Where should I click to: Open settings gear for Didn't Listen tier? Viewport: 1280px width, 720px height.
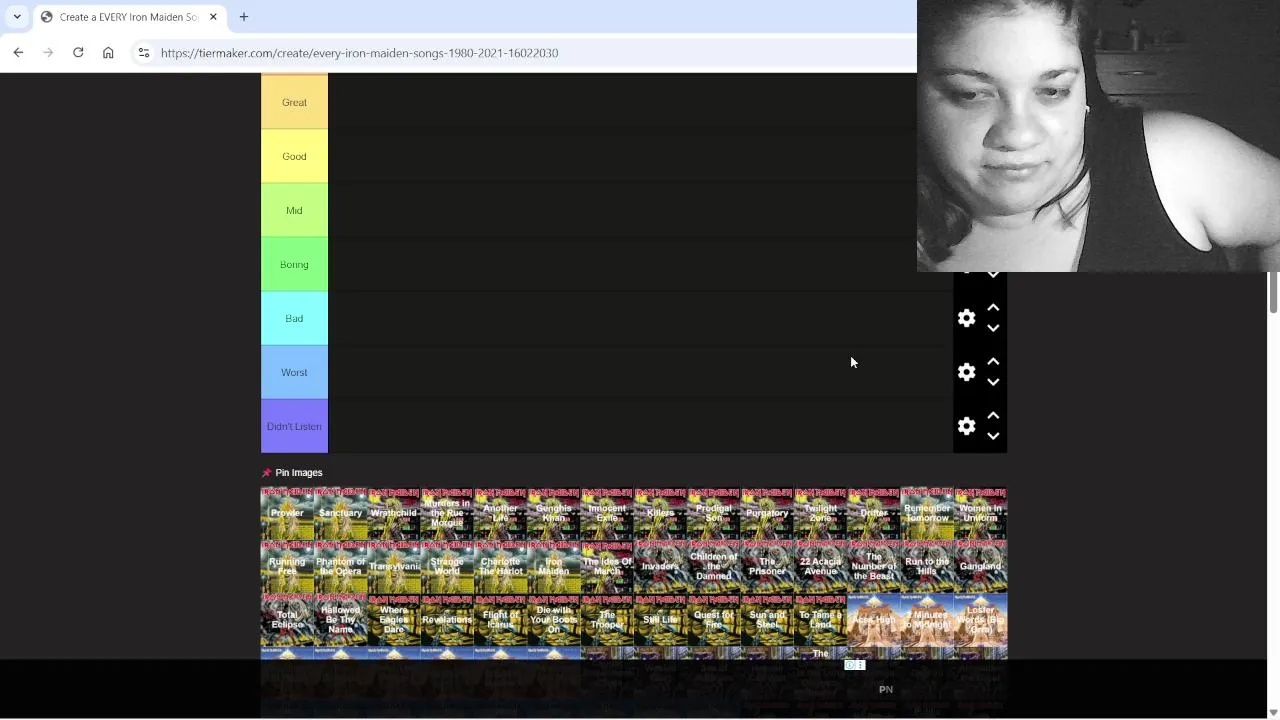[x=966, y=426]
